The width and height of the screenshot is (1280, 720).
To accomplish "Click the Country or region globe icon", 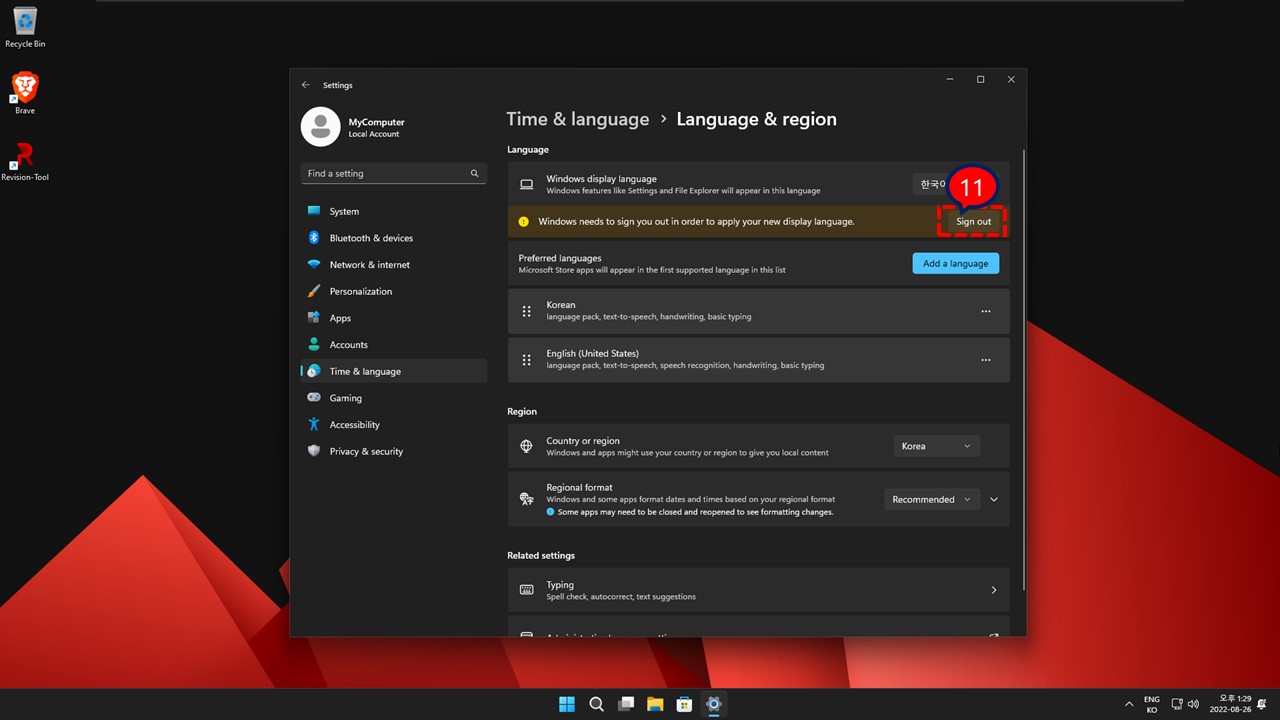I will tap(526, 446).
